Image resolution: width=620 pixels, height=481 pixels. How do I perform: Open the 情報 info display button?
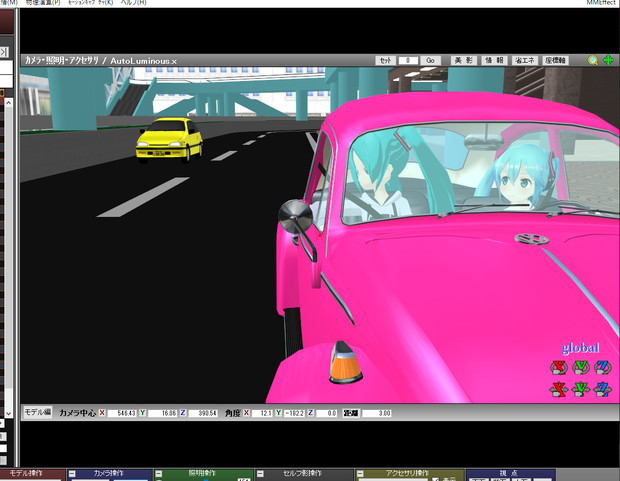coord(494,60)
